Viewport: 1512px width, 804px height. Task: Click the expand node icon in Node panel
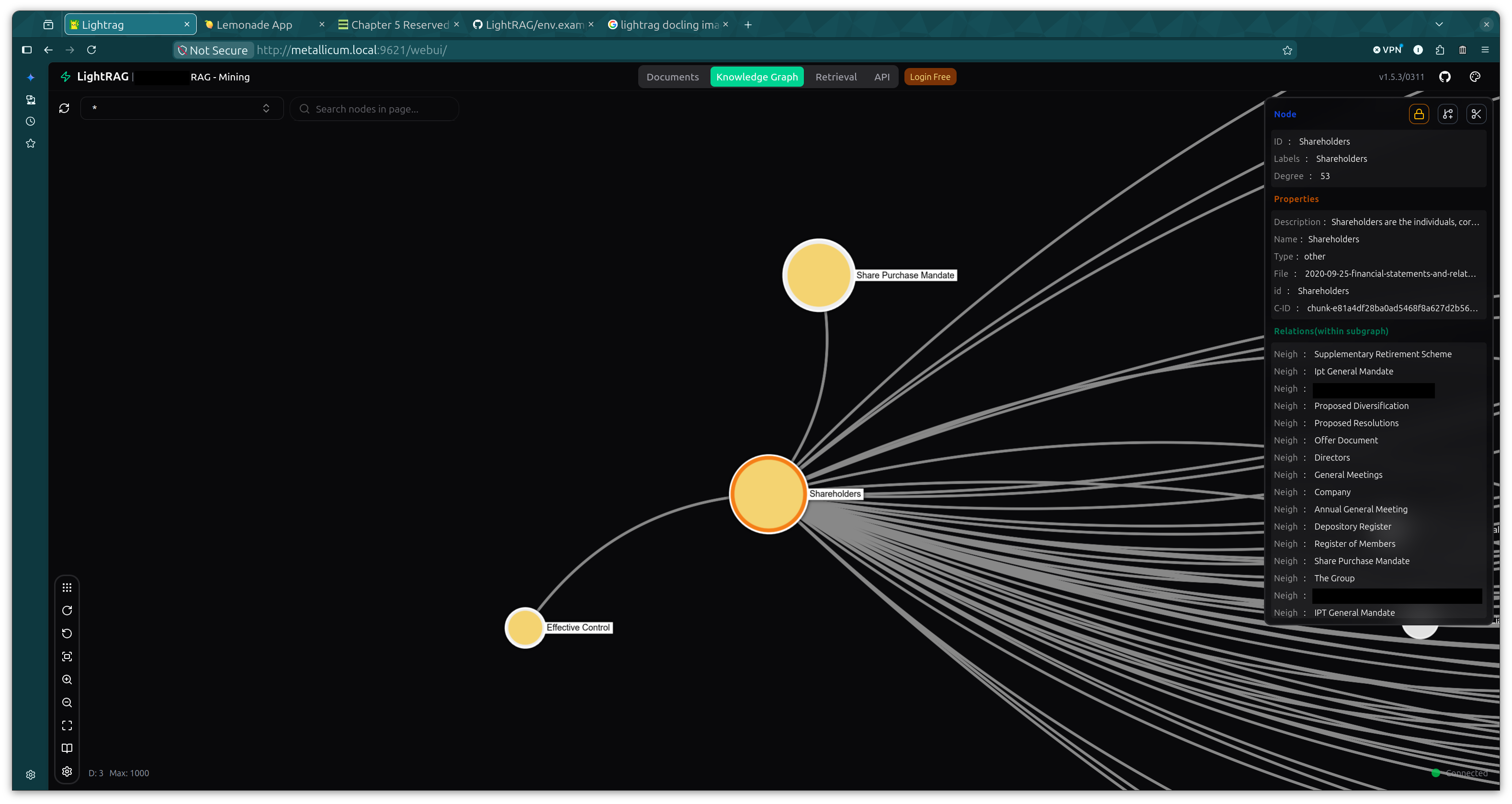click(1447, 114)
